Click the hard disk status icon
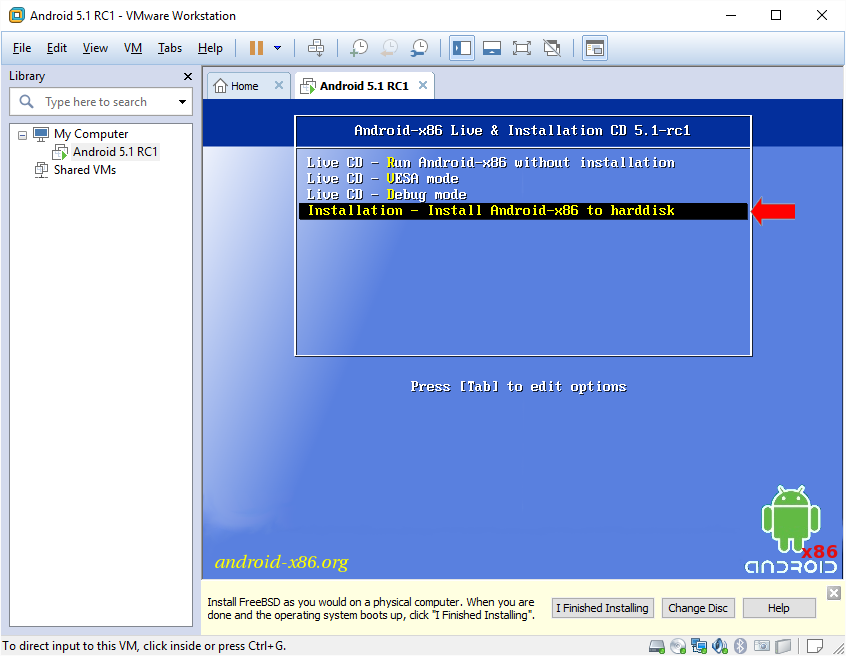This screenshot has width=846, height=656. (657, 646)
